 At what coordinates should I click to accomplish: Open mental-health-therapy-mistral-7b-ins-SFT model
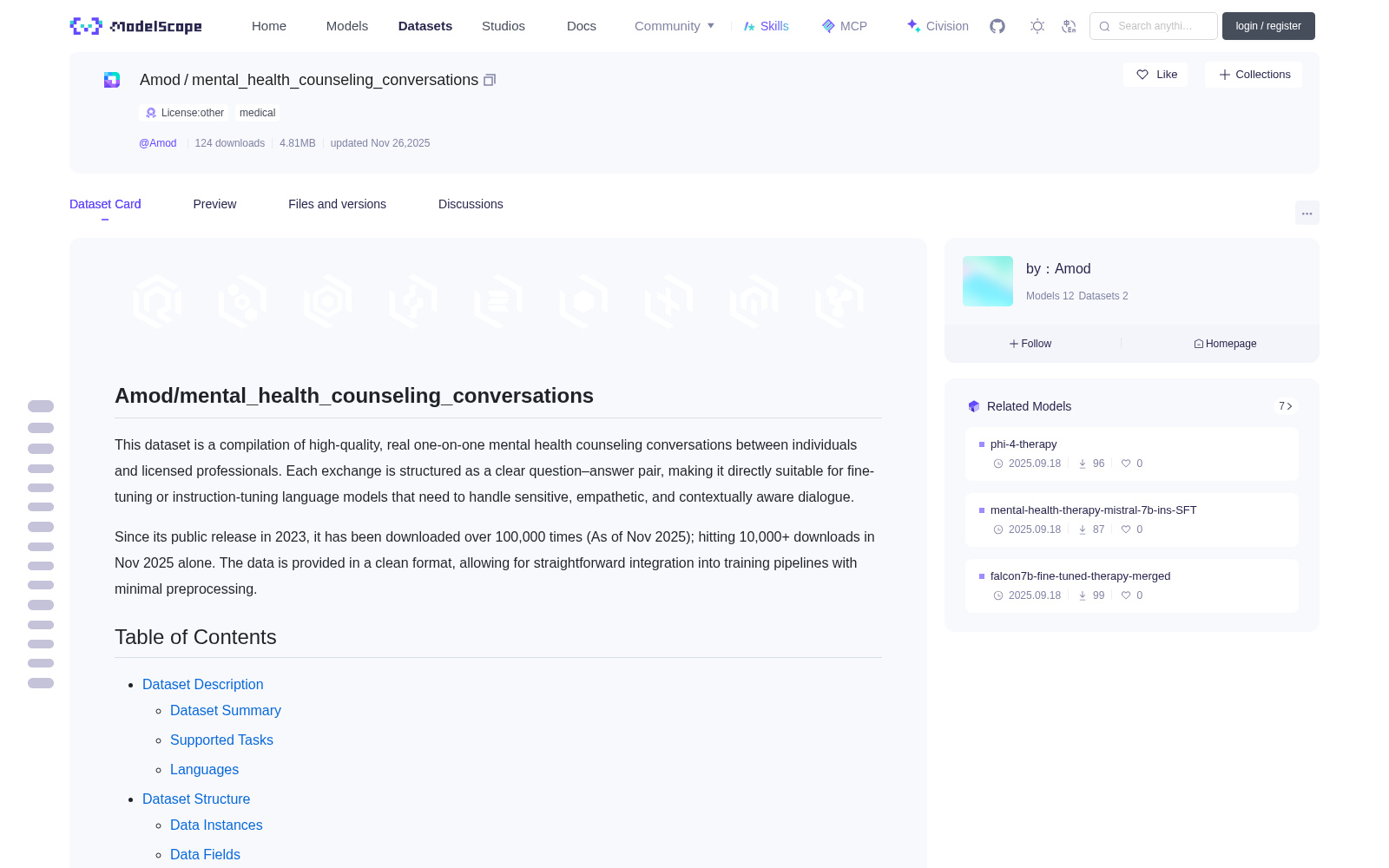coord(1093,510)
